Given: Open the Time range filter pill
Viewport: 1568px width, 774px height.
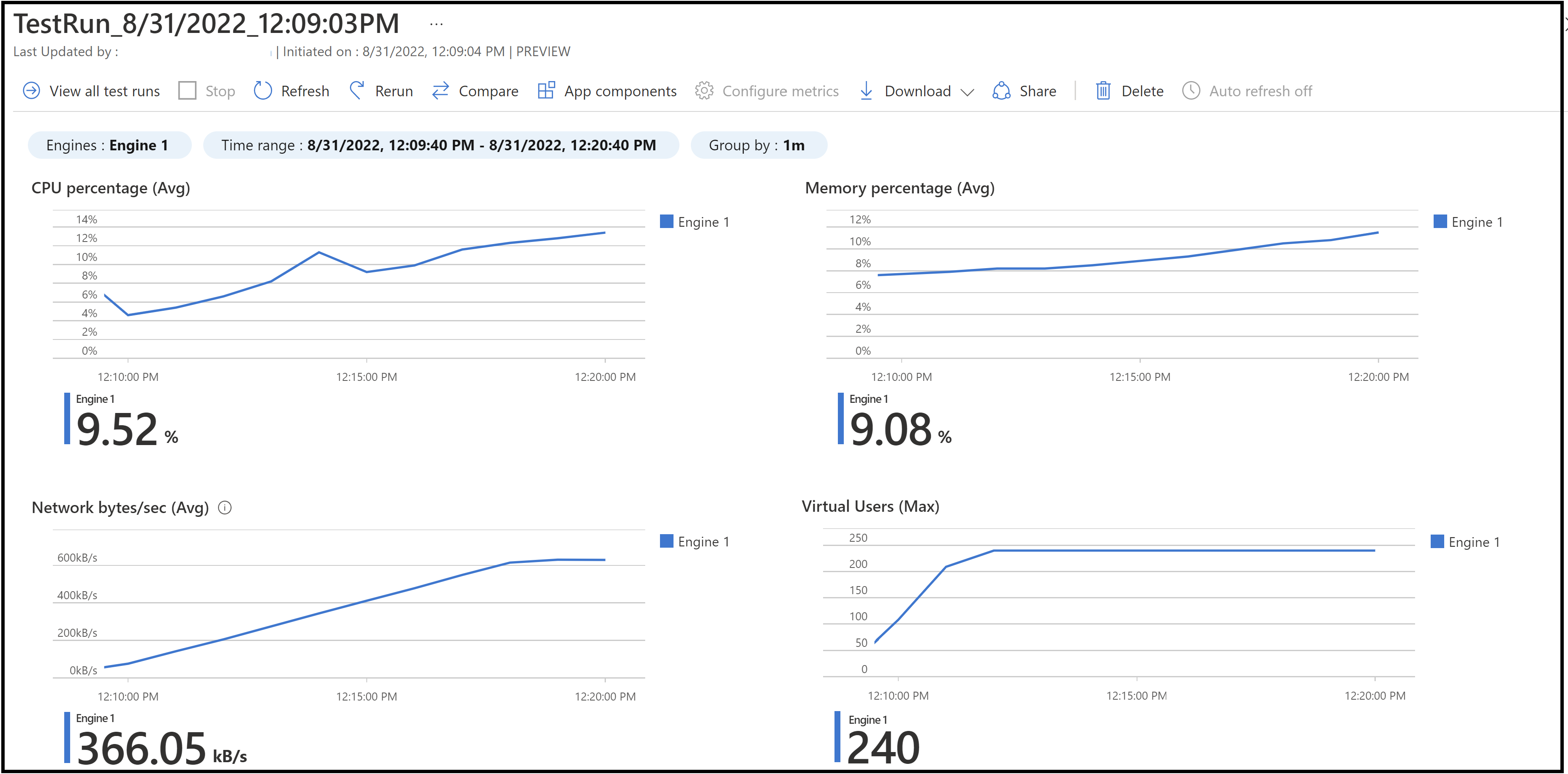Looking at the screenshot, I should pyautogui.click(x=441, y=145).
